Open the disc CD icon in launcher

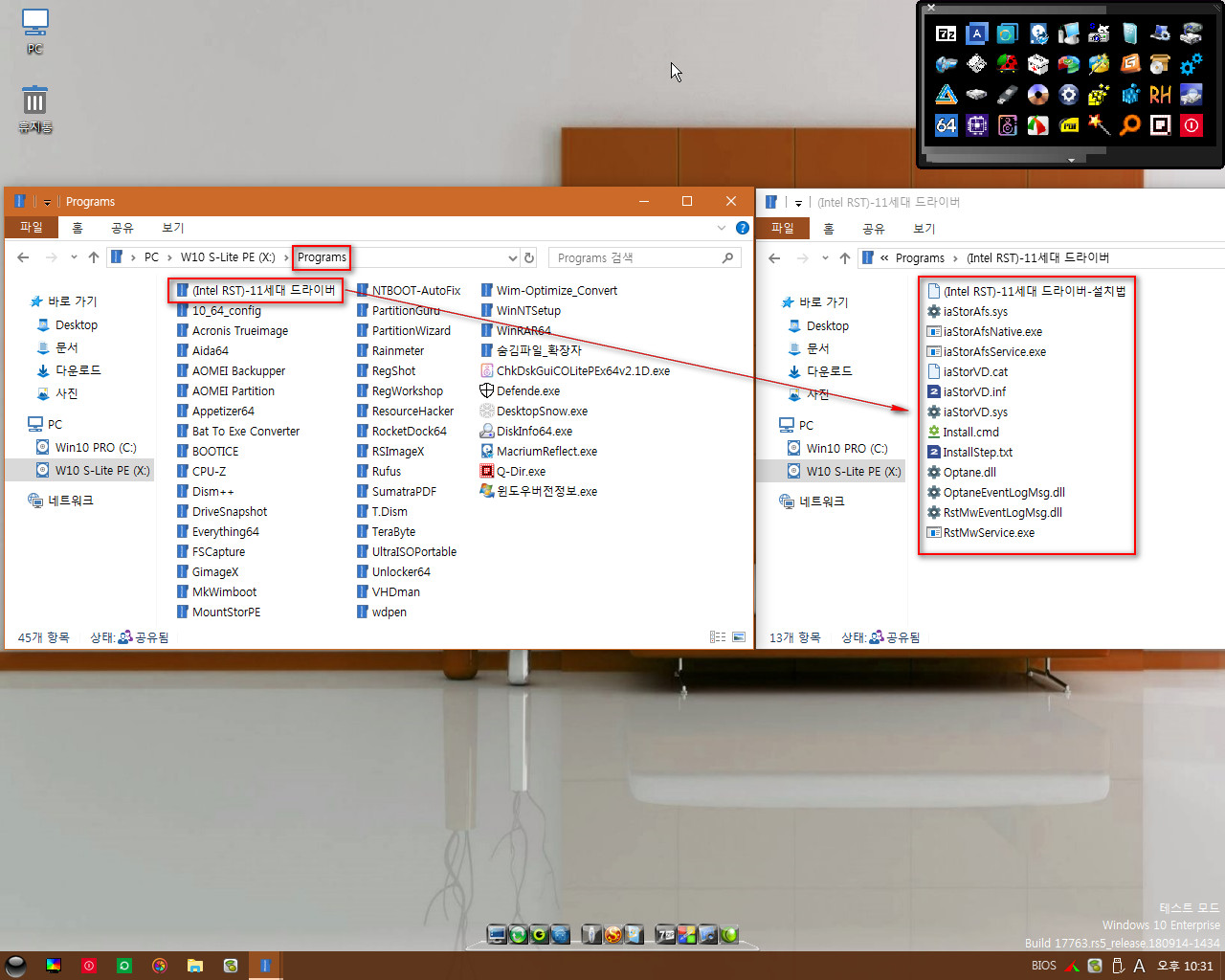coord(1037,95)
